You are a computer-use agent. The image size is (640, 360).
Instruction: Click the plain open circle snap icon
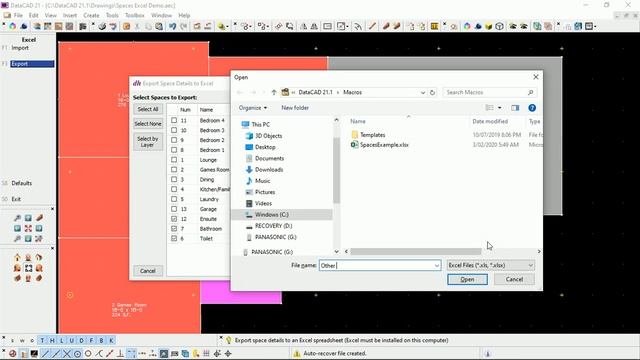(x=88, y=353)
